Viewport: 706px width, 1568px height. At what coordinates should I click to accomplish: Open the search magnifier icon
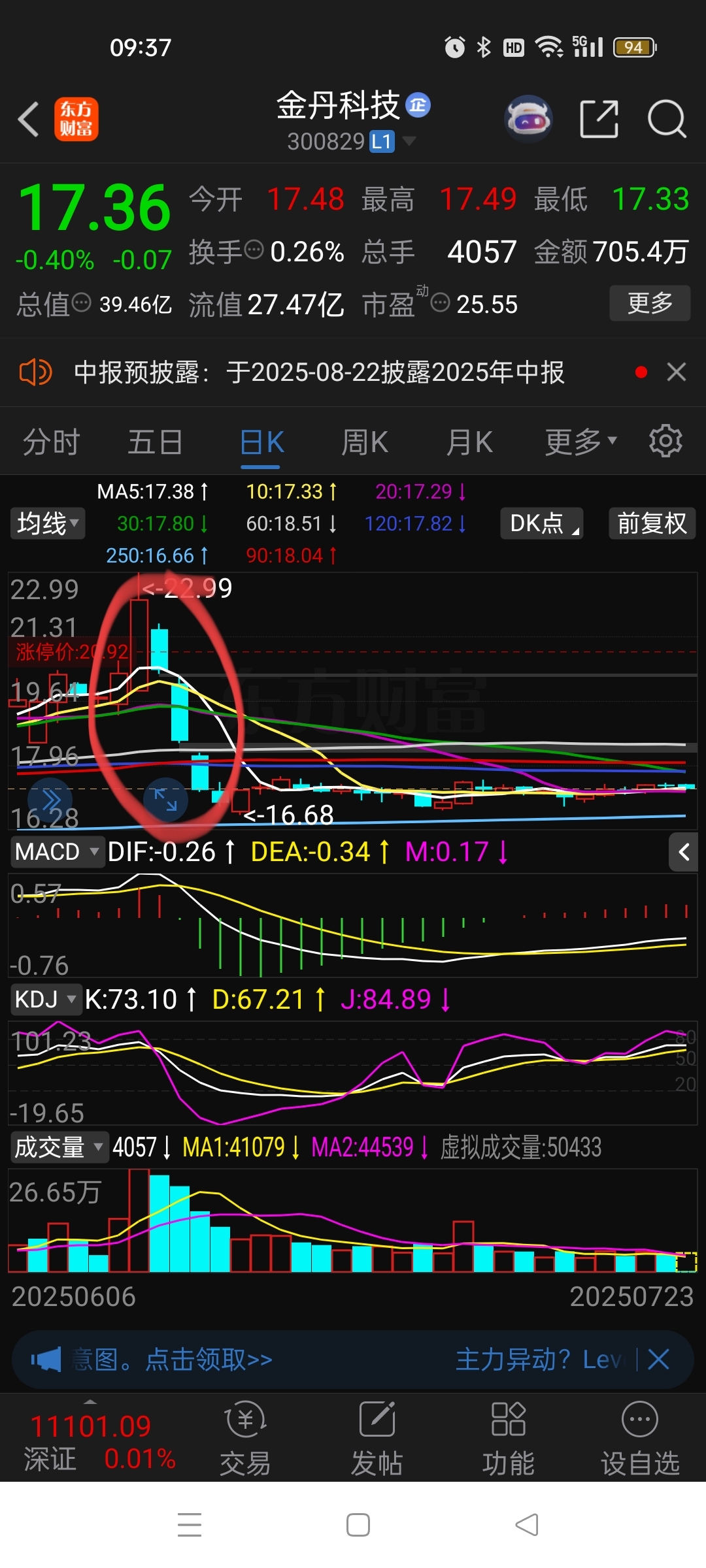667,120
